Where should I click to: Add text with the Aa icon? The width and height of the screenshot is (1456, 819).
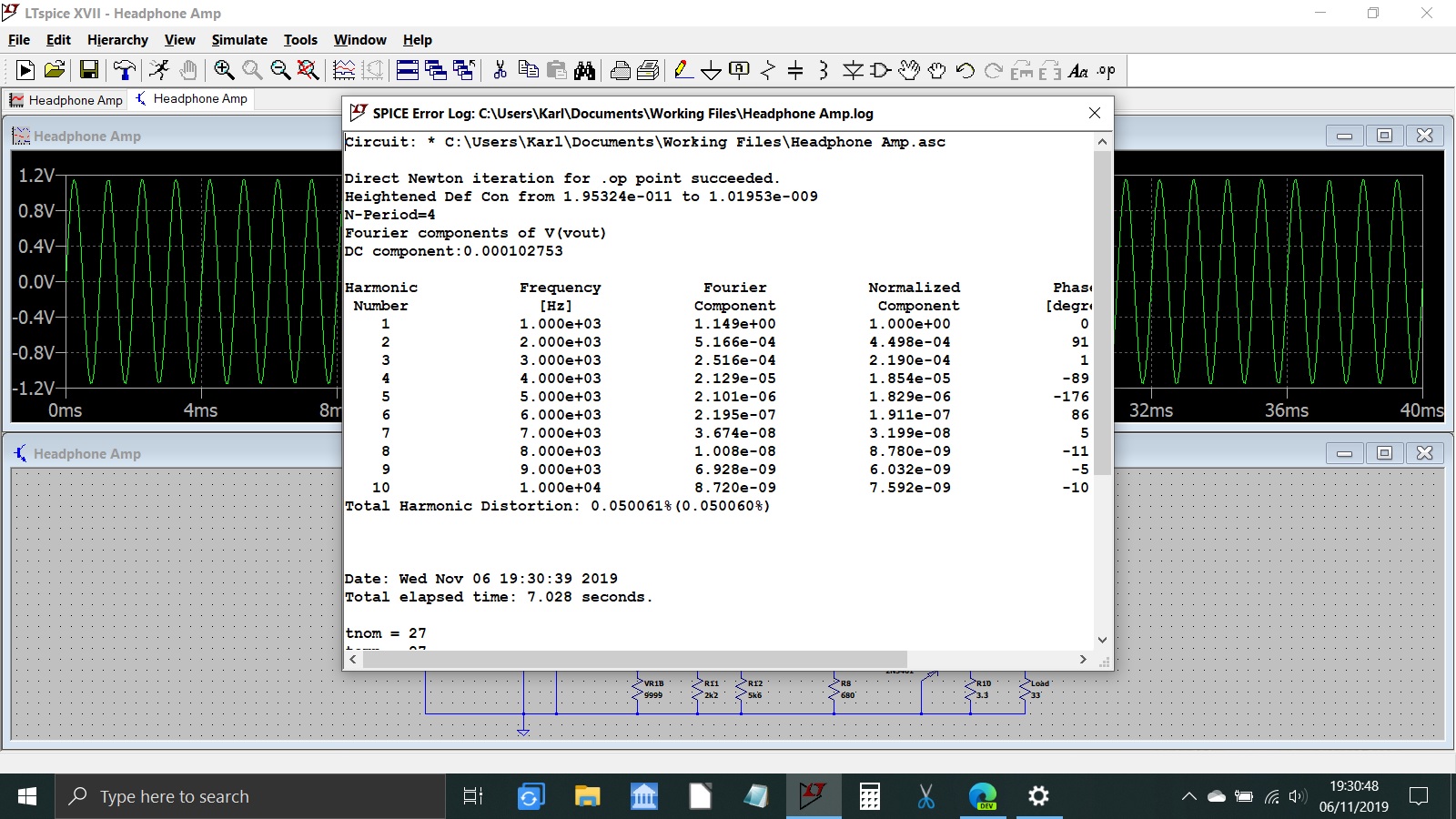click(1078, 70)
